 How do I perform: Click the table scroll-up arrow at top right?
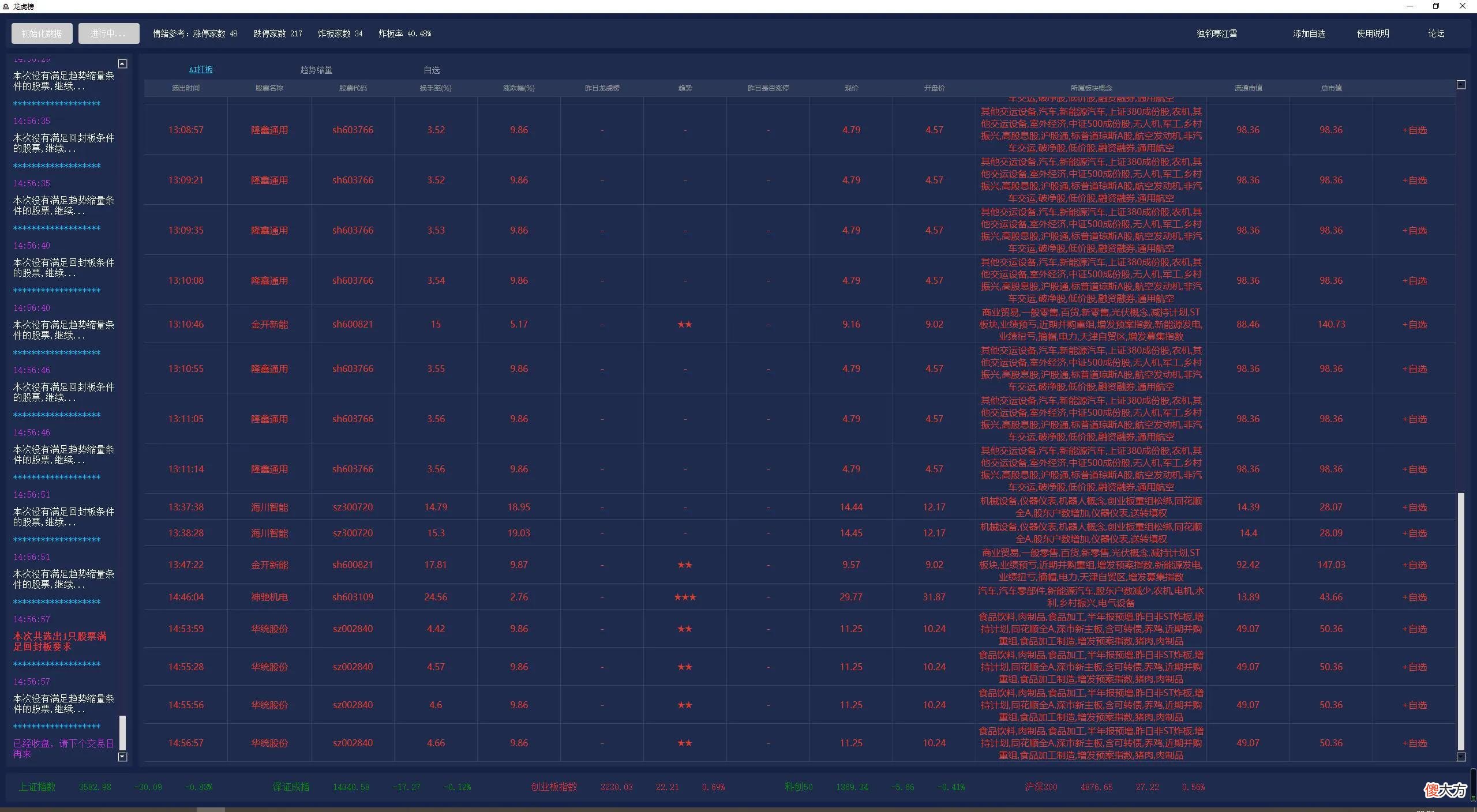click(1461, 85)
